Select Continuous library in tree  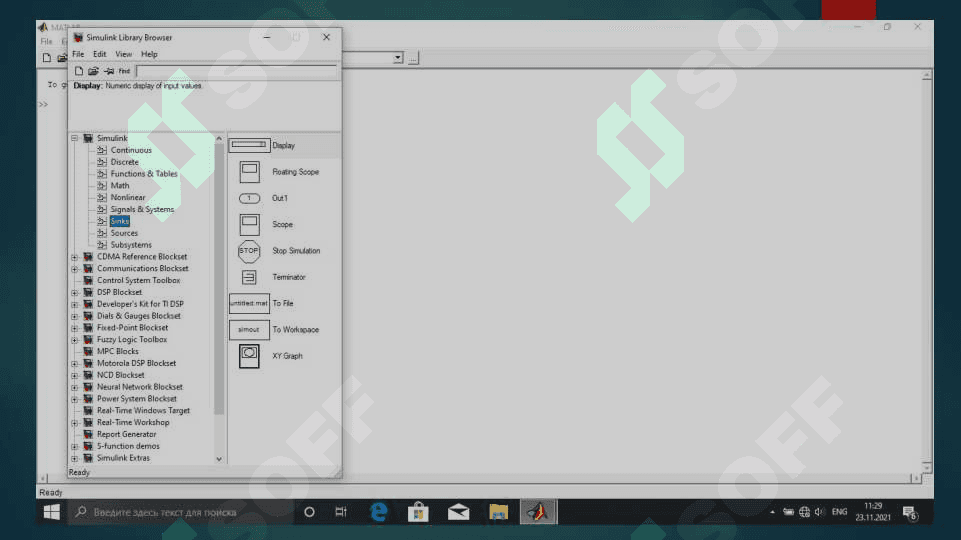[x=131, y=150]
